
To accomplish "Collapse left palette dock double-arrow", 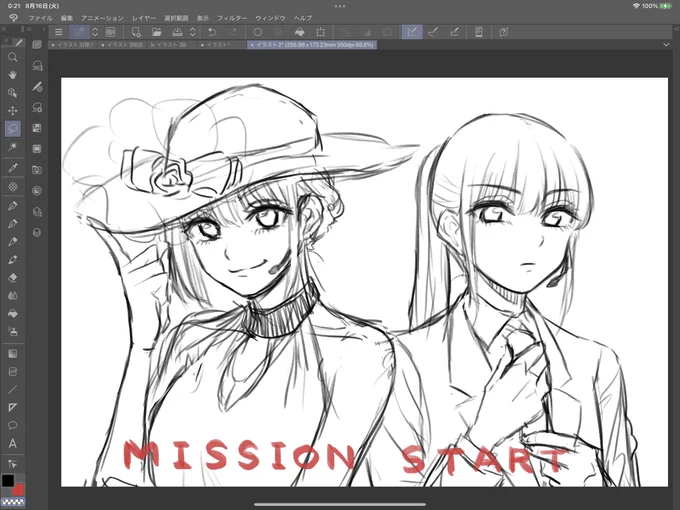I will pyautogui.click(x=4, y=29).
